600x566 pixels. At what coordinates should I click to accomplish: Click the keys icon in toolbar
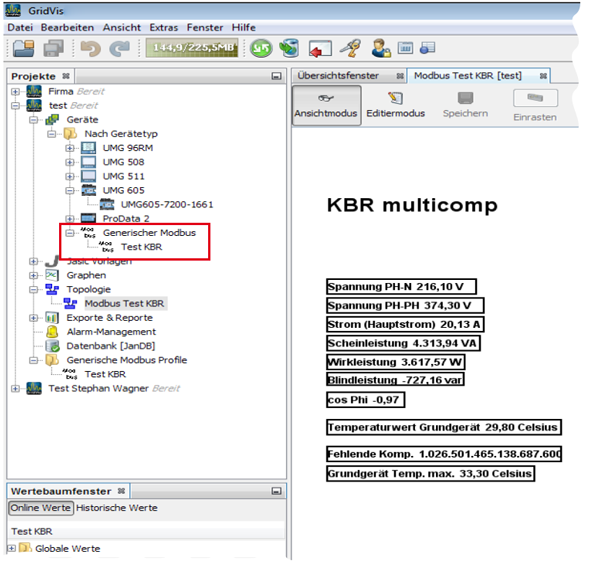[350, 47]
